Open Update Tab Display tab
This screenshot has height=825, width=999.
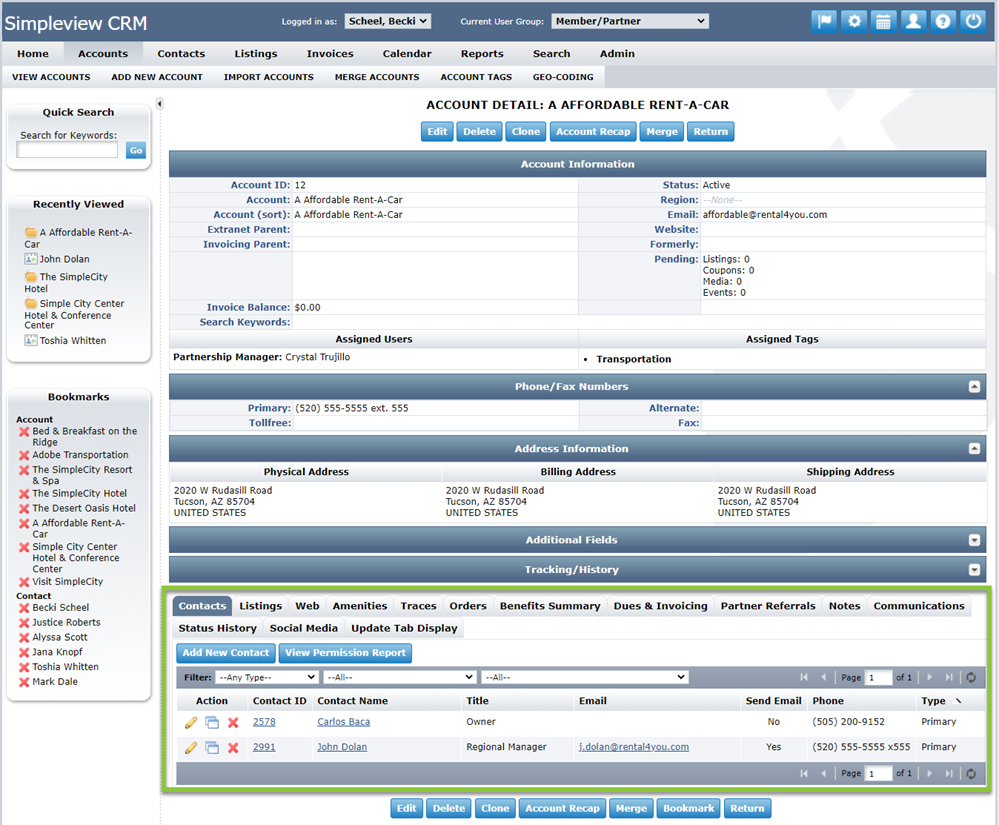(x=404, y=628)
